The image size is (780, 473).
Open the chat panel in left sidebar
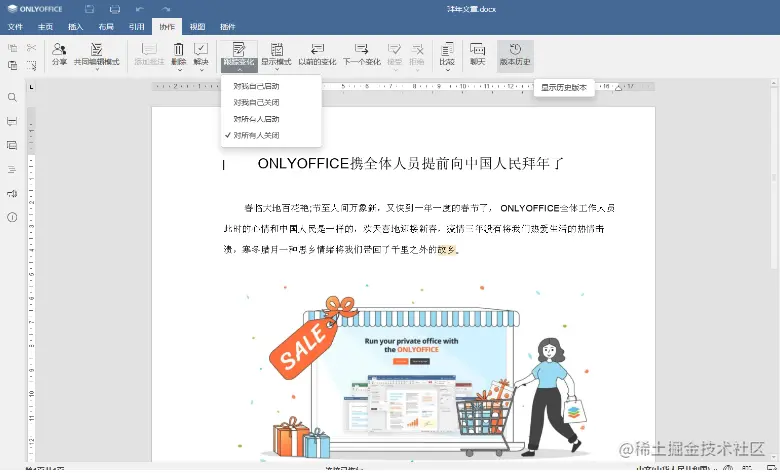12,145
